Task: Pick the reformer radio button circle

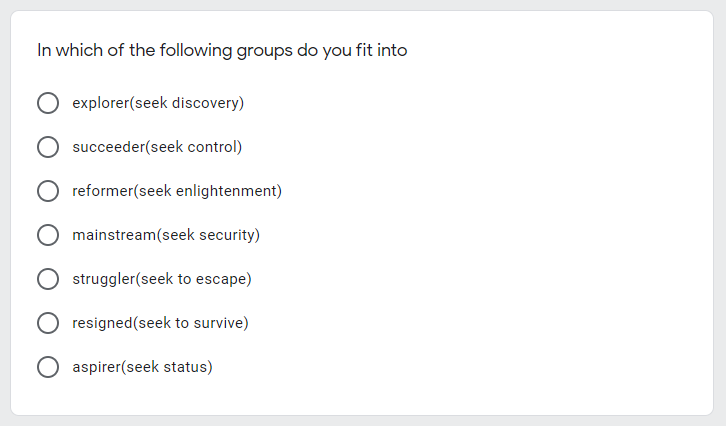Action: [48, 191]
